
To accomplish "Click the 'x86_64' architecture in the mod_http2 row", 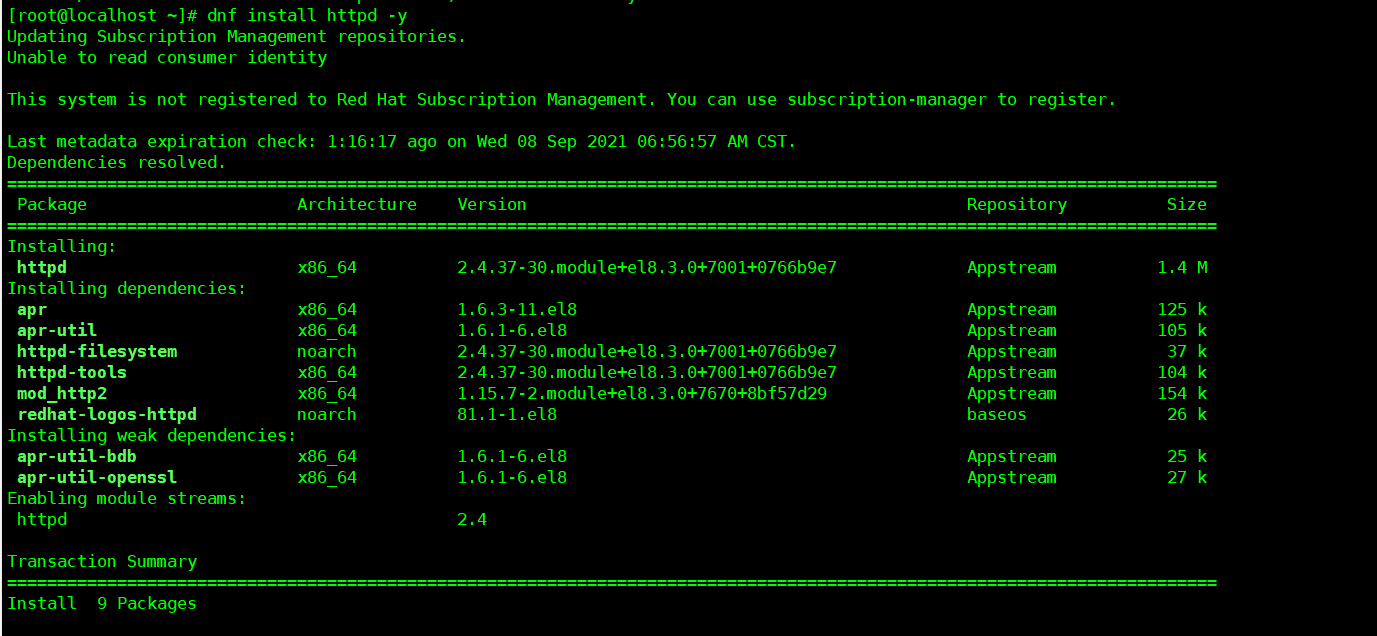I will [x=327, y=394].
